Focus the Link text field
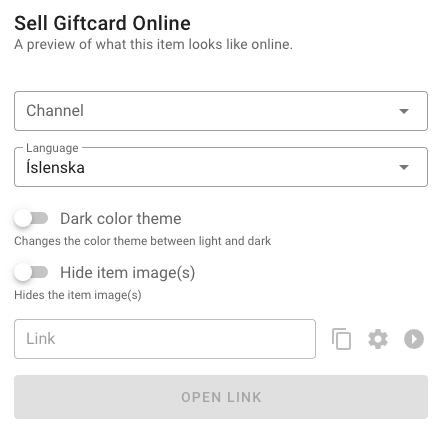This screenshot has width=444, height=435. point(165,339)
